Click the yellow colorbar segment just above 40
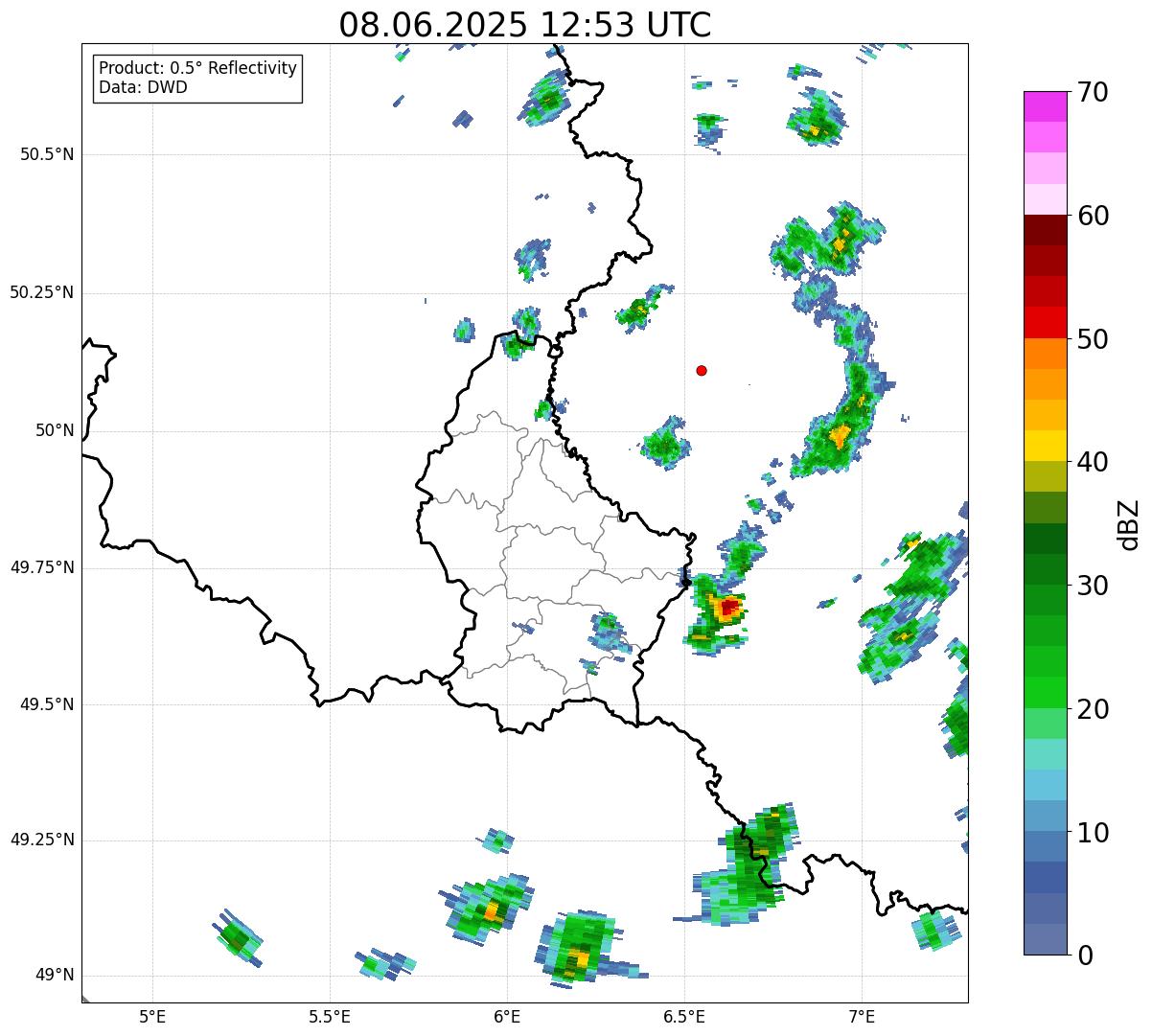 tap(1044, 446)
